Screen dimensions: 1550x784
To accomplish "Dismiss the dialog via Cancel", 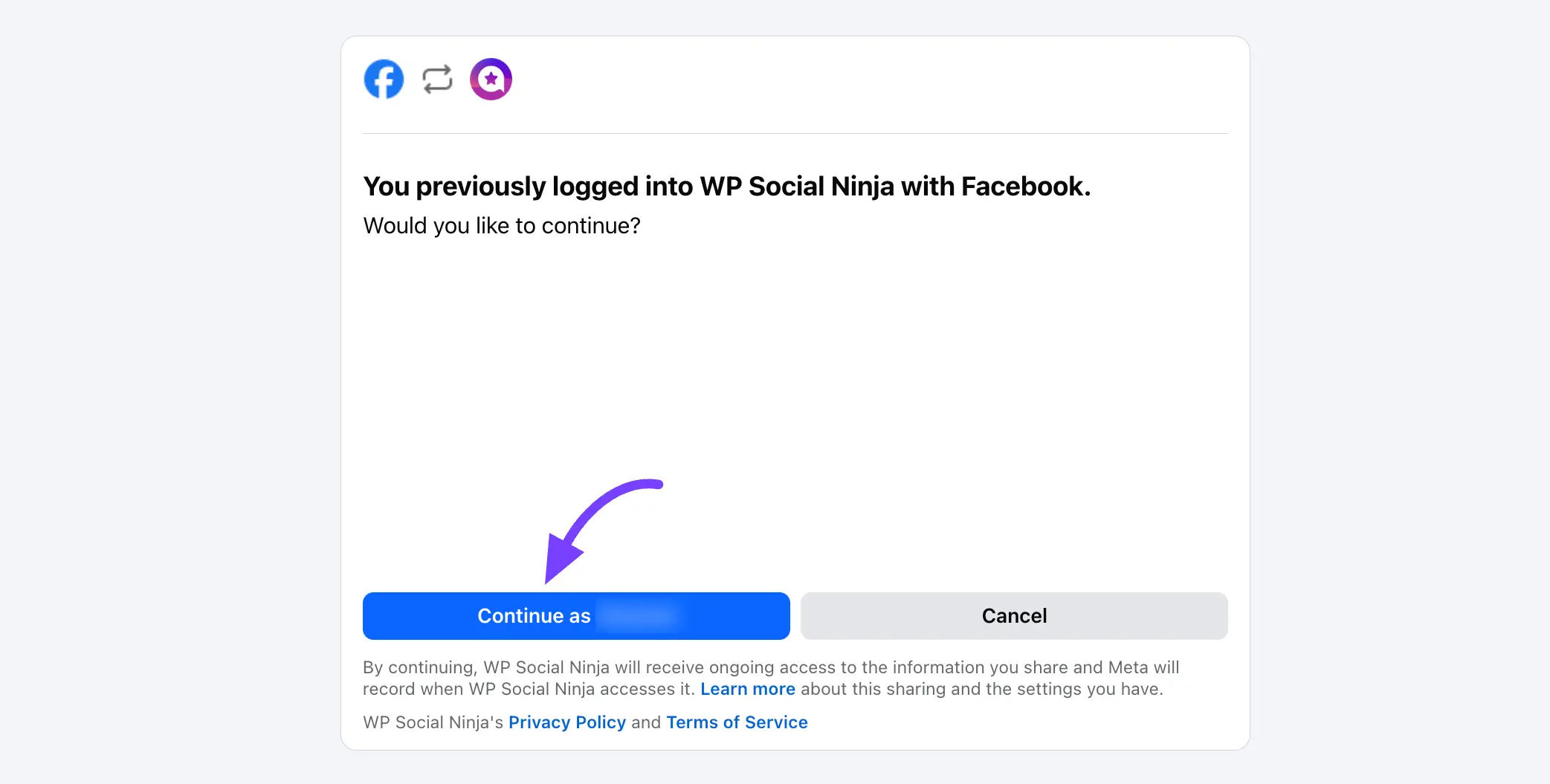I will tap(1013, 615).
